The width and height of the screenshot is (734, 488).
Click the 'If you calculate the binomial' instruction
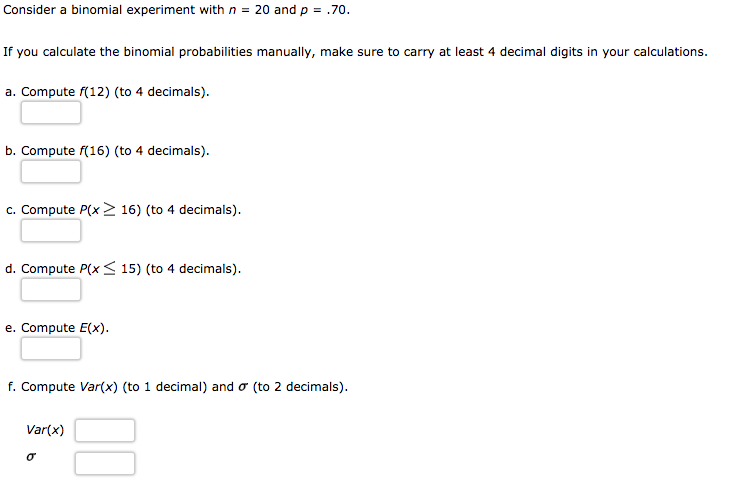pos(355,52)
